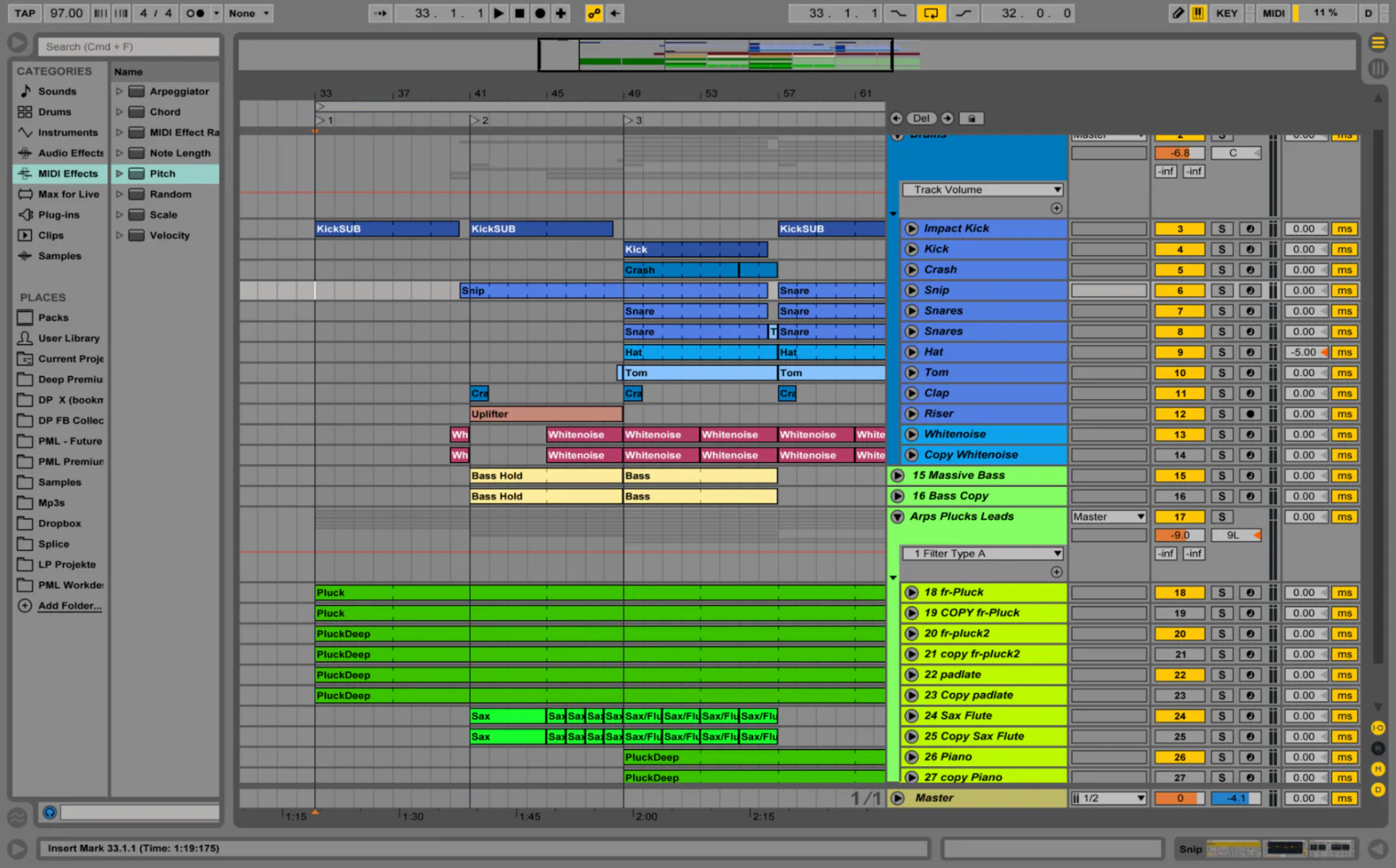Click the MIDI Arrangement Overdub plus button
The image size is (1396, 868).
[561, 13]
